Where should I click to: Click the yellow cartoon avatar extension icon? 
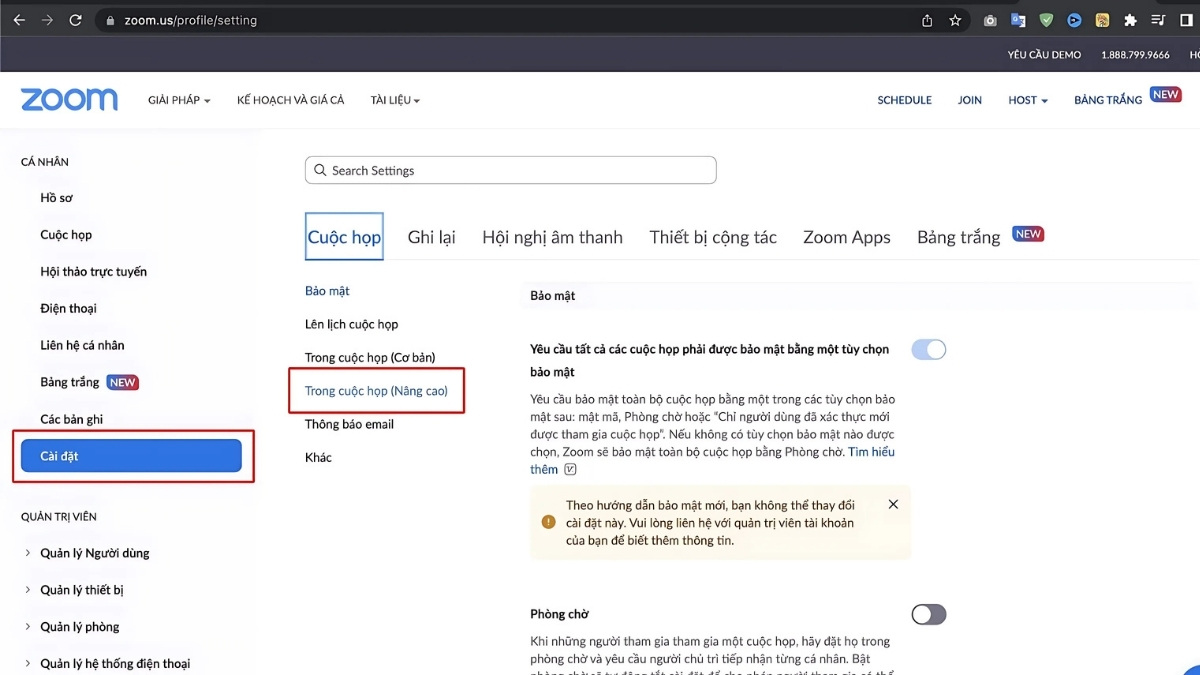[1102, 20]
